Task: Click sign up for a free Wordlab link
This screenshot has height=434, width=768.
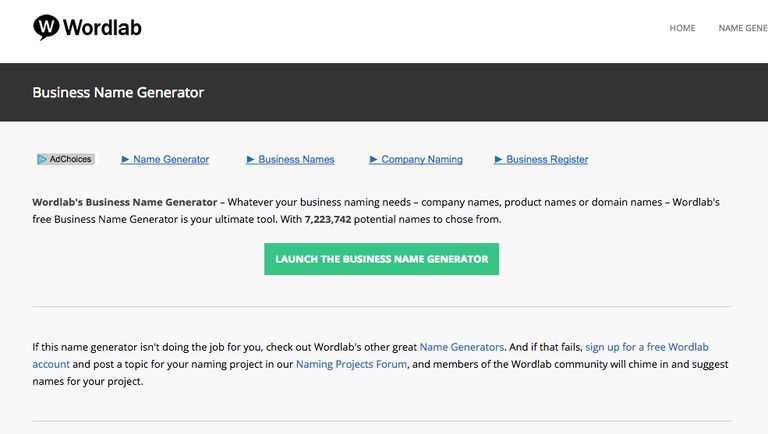Action: click(x=647, y=347)
